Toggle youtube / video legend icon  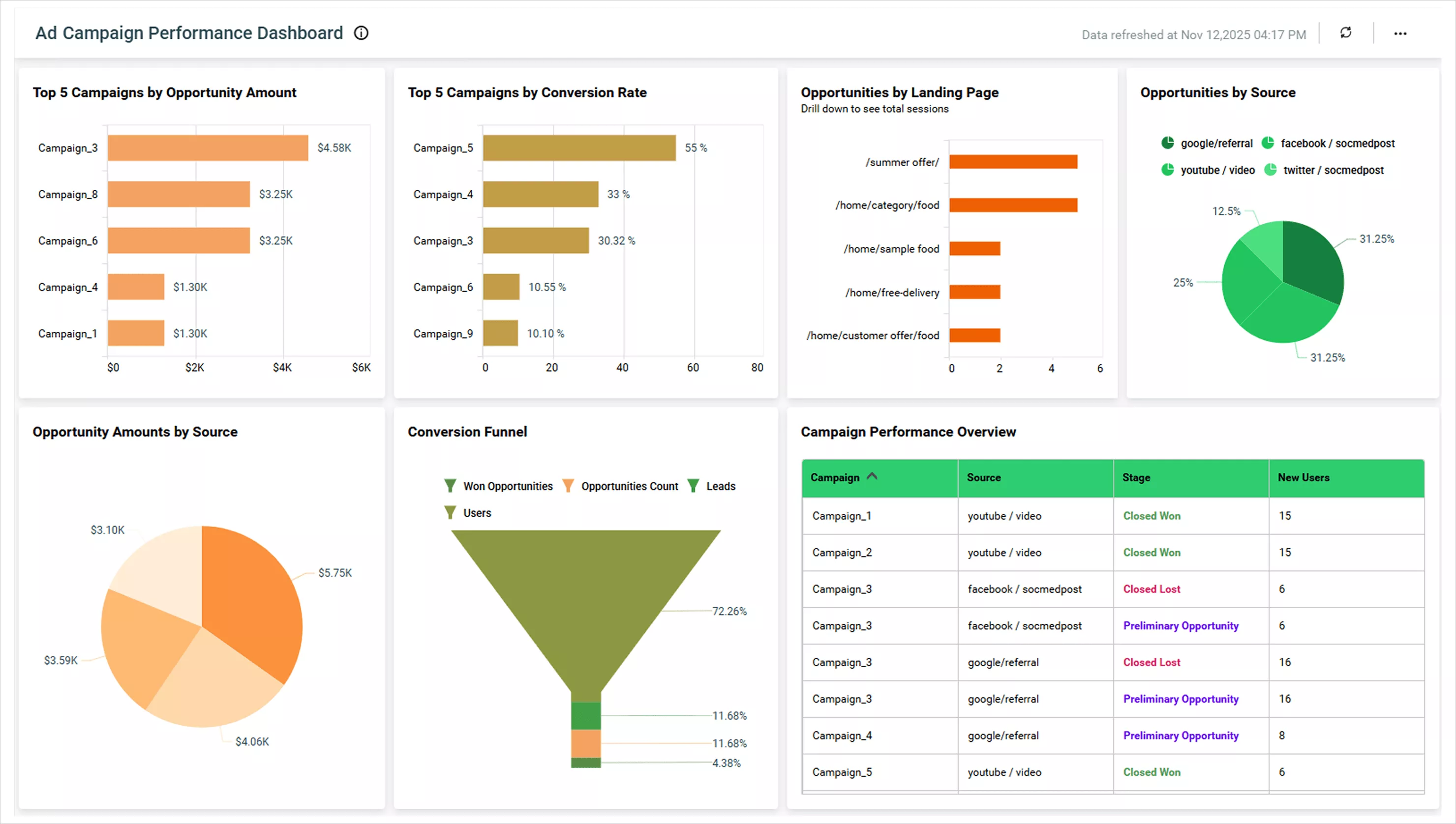tap(1167, 170)
